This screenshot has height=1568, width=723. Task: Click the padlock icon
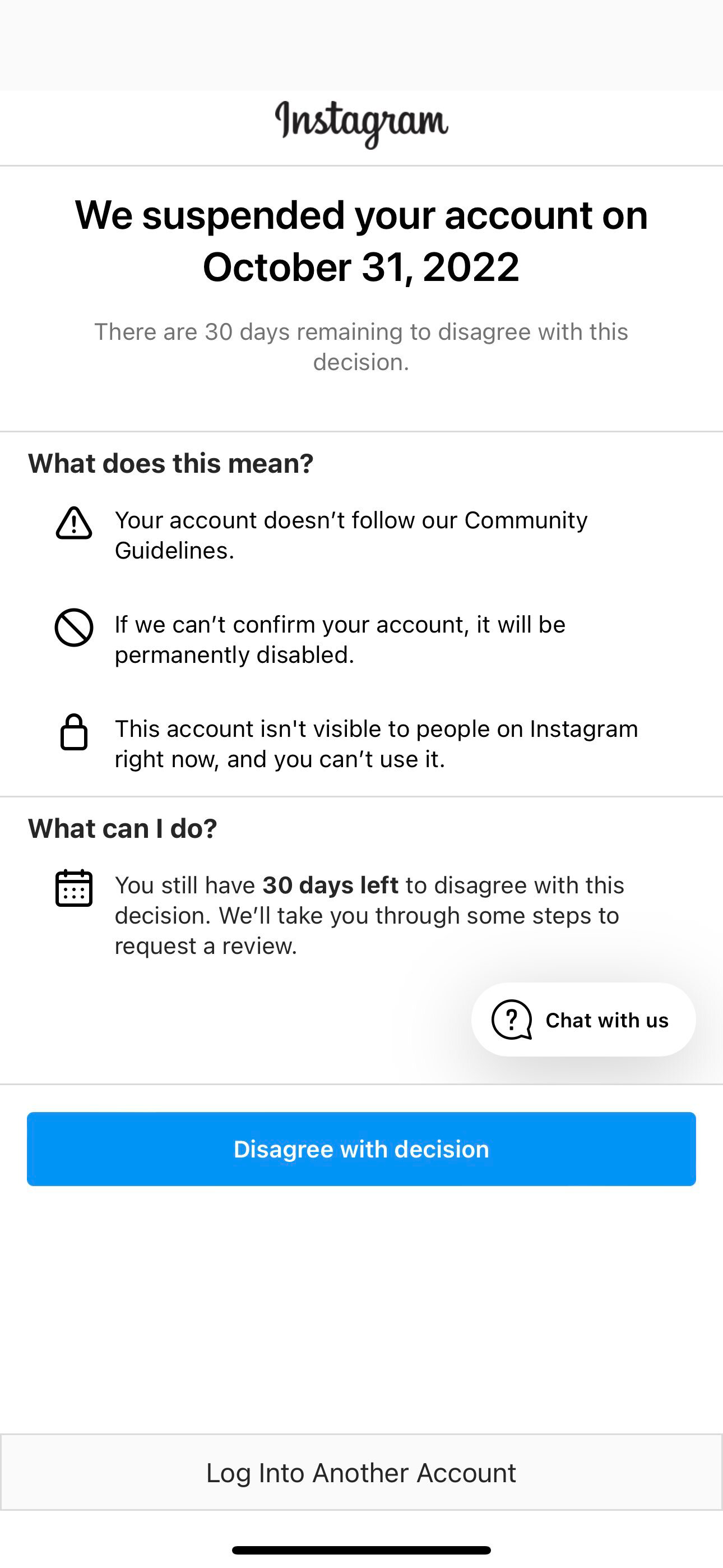(73, 732)
